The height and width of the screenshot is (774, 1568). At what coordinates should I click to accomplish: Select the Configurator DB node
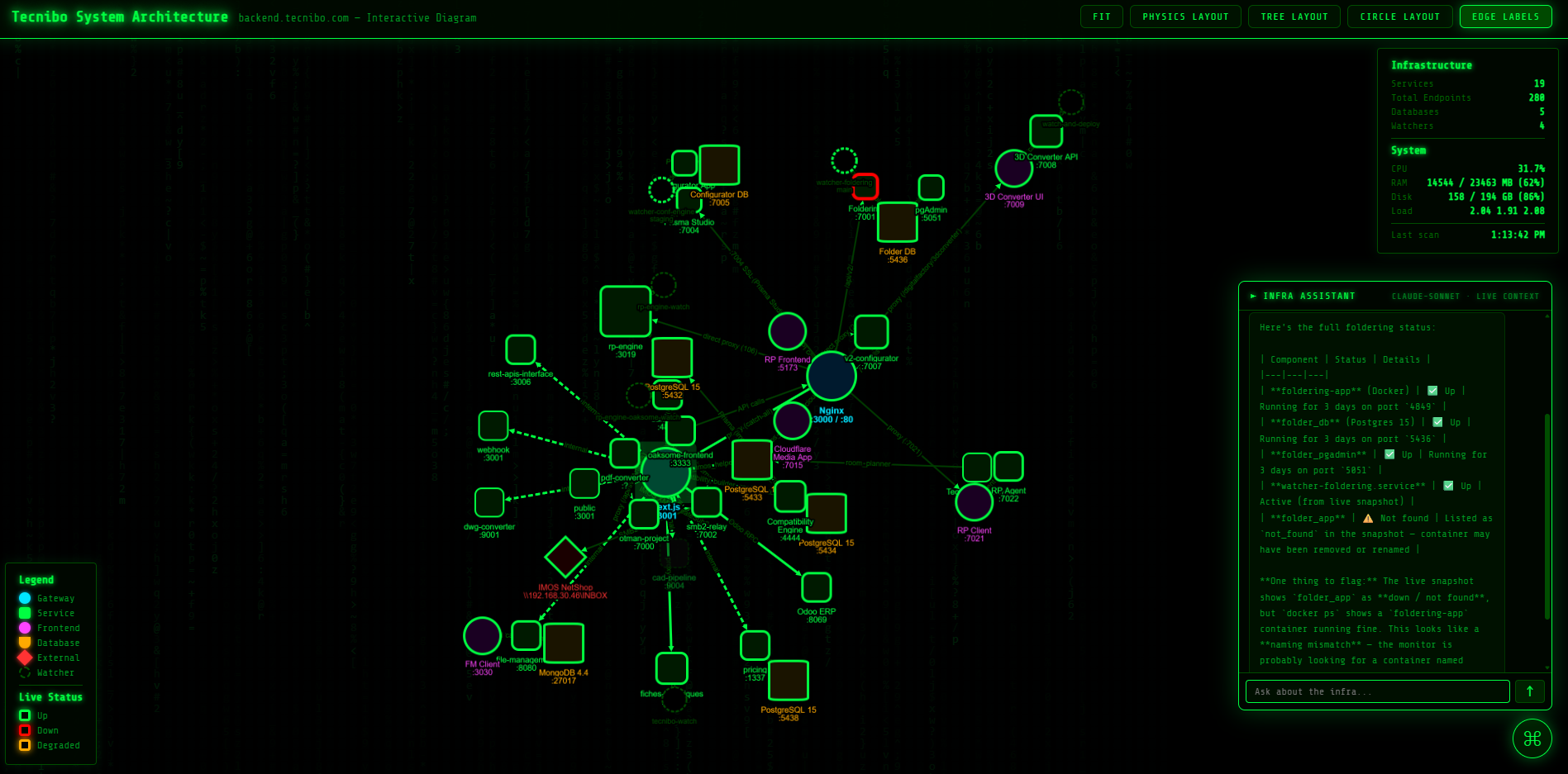[719, 165]
